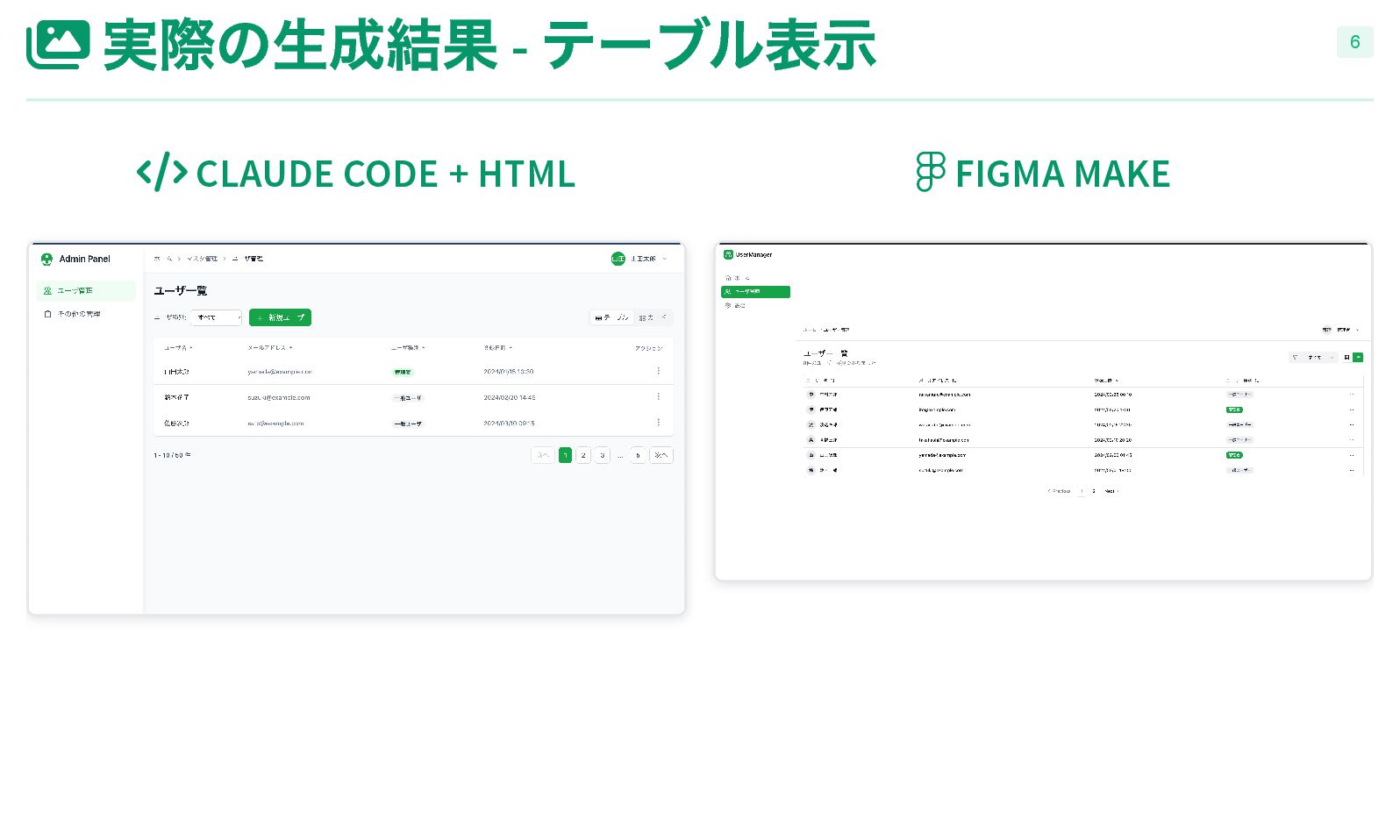Viewport: 1400px width, 840px height.
Task: Click the 管理者 badge in Admin Panel table
Action: click(402, 372)
